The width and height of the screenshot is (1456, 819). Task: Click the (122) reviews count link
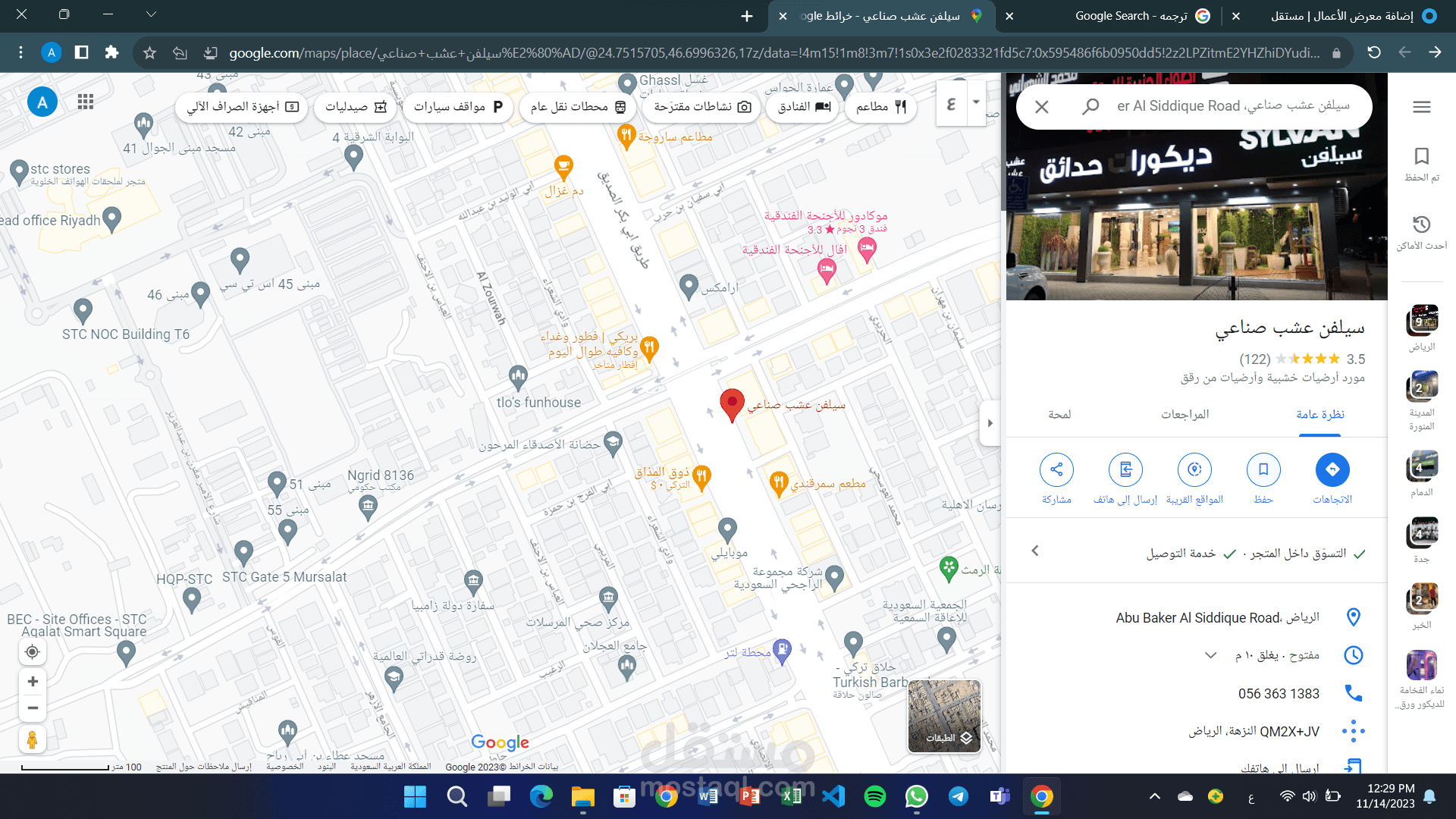(x=1254, y=359)
